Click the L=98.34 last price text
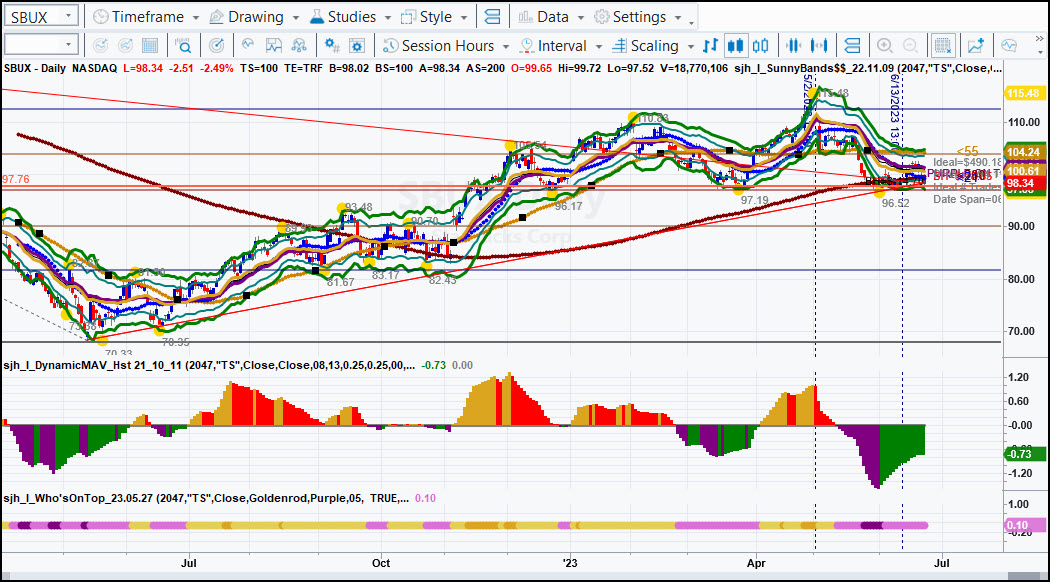The width and height of the screenshot is (1050, 582). tap(143, 68)
